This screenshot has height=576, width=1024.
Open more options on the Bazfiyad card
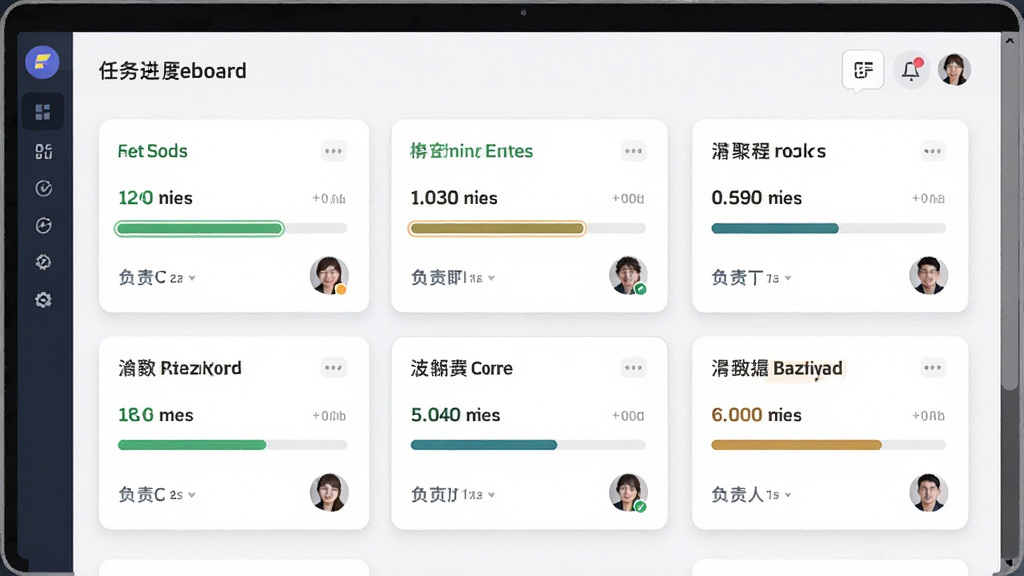click(932, 368)
